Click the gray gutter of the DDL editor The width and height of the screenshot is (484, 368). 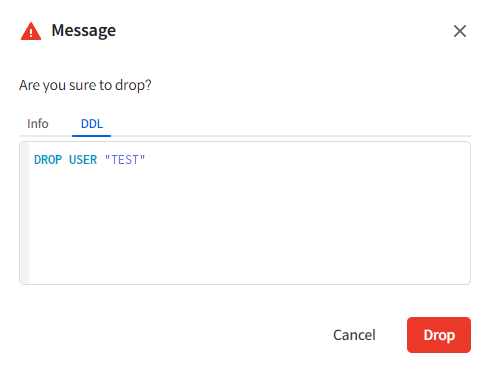tap(24, 213)
